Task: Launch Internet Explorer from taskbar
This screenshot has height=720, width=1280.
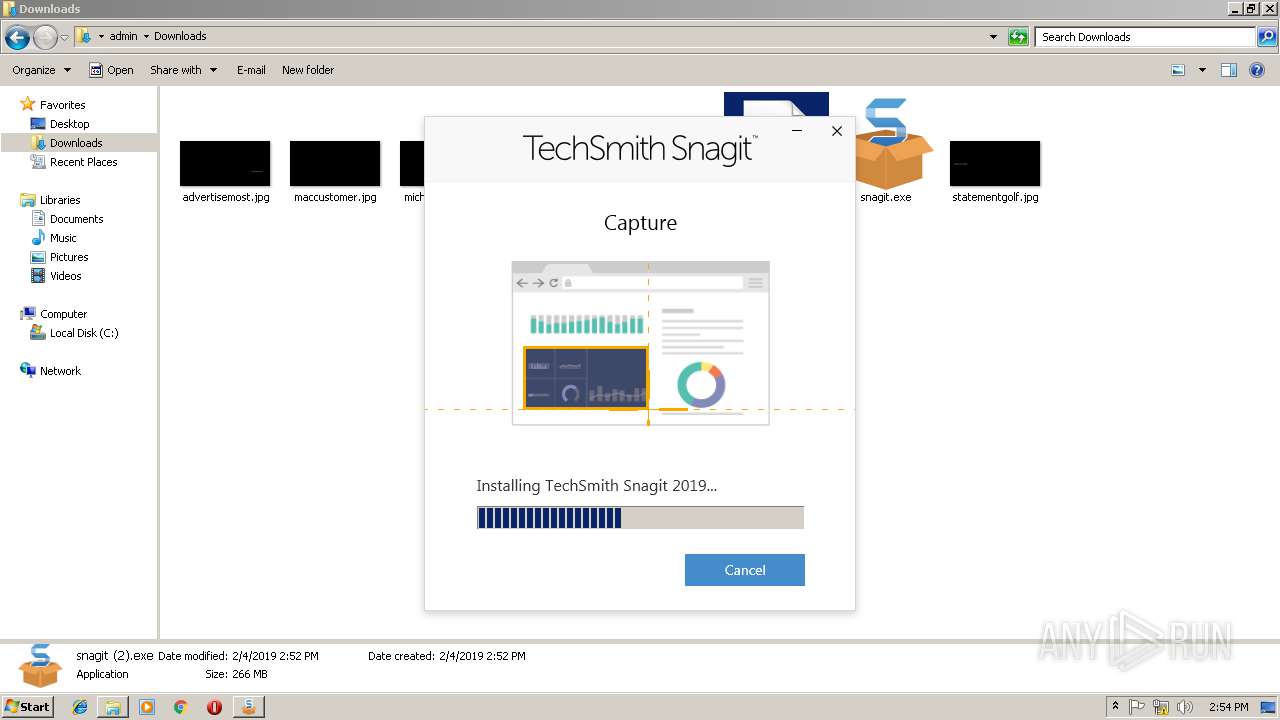Action: point(80,707)
